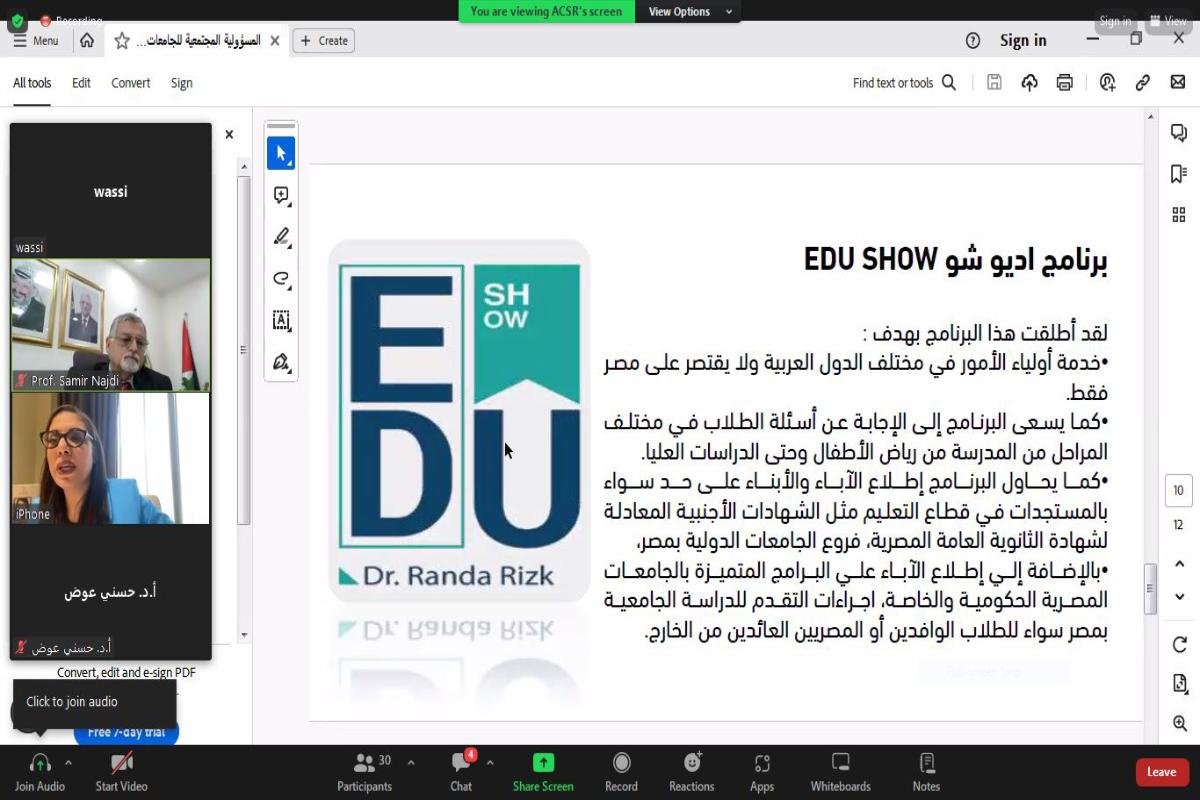Select the أ.د. حسني عوض participant tile
1200x800 pixels.
(x=111, y=592)
